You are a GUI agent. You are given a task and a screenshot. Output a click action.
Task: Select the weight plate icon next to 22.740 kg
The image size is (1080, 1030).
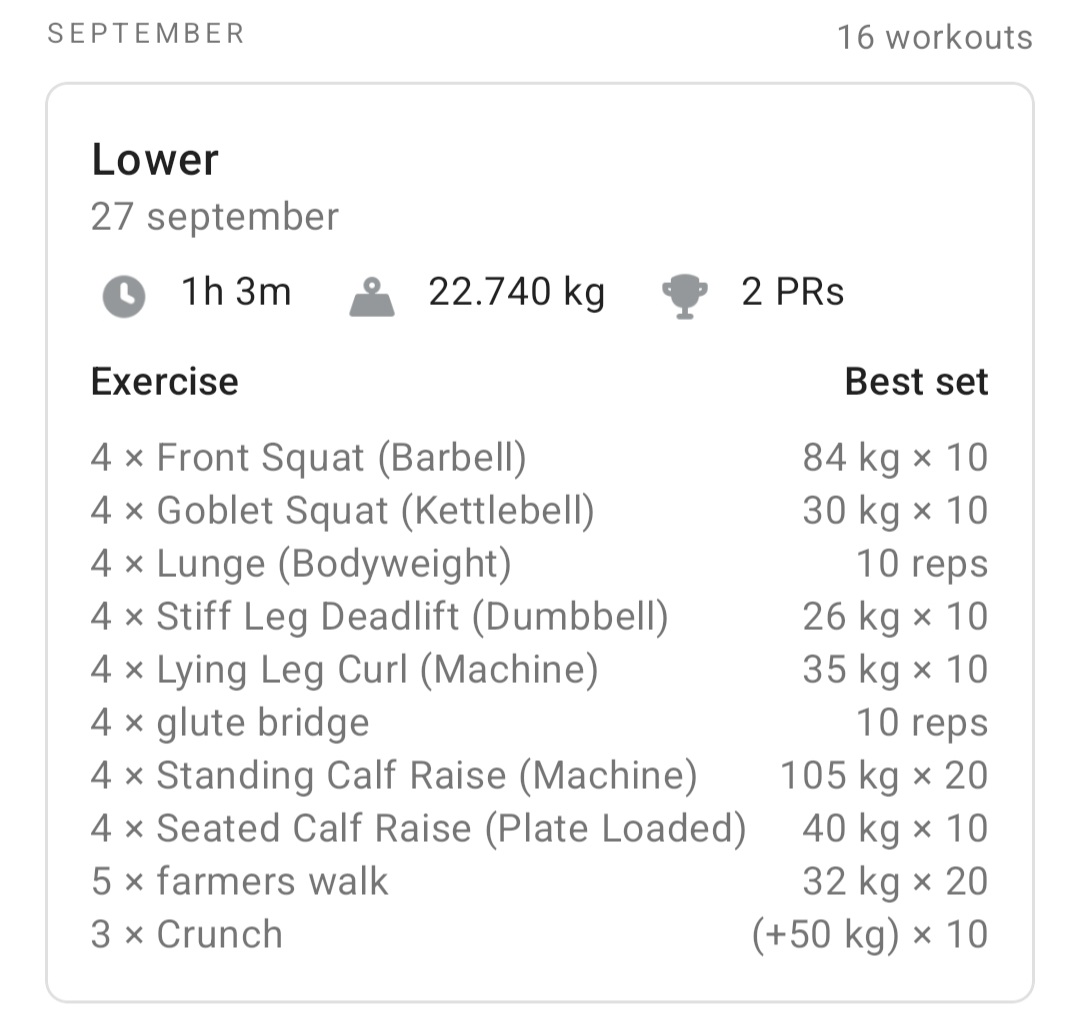point(370,293)
